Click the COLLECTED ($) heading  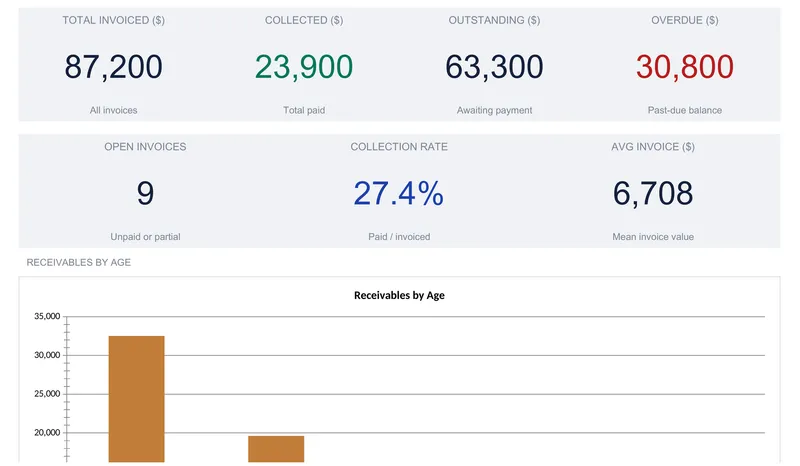pyautogui.click(x=304, y=20)
